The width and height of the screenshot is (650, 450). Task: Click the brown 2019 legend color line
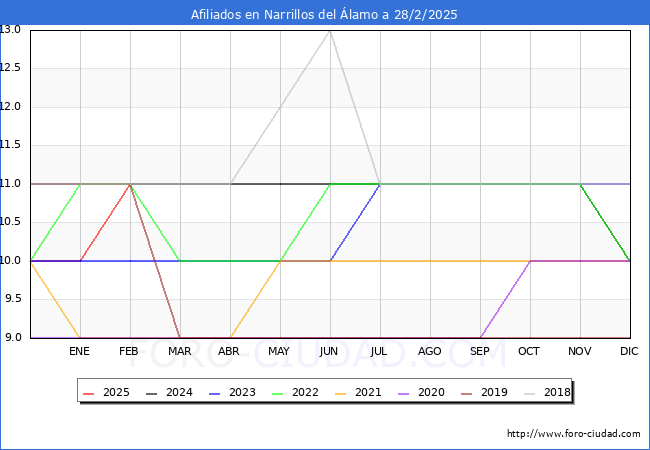[x=467, y=393]
